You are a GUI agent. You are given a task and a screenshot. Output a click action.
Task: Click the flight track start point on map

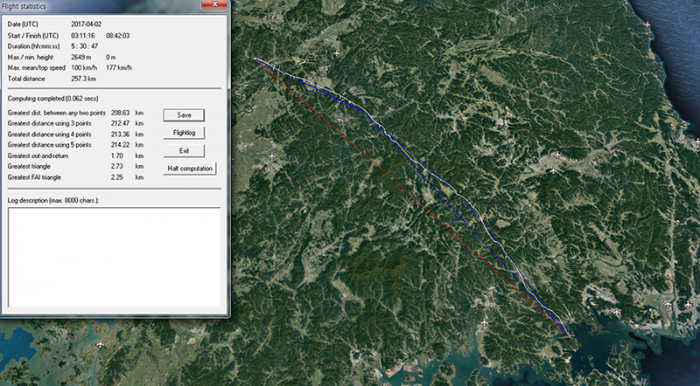click(x=255, y=59)
